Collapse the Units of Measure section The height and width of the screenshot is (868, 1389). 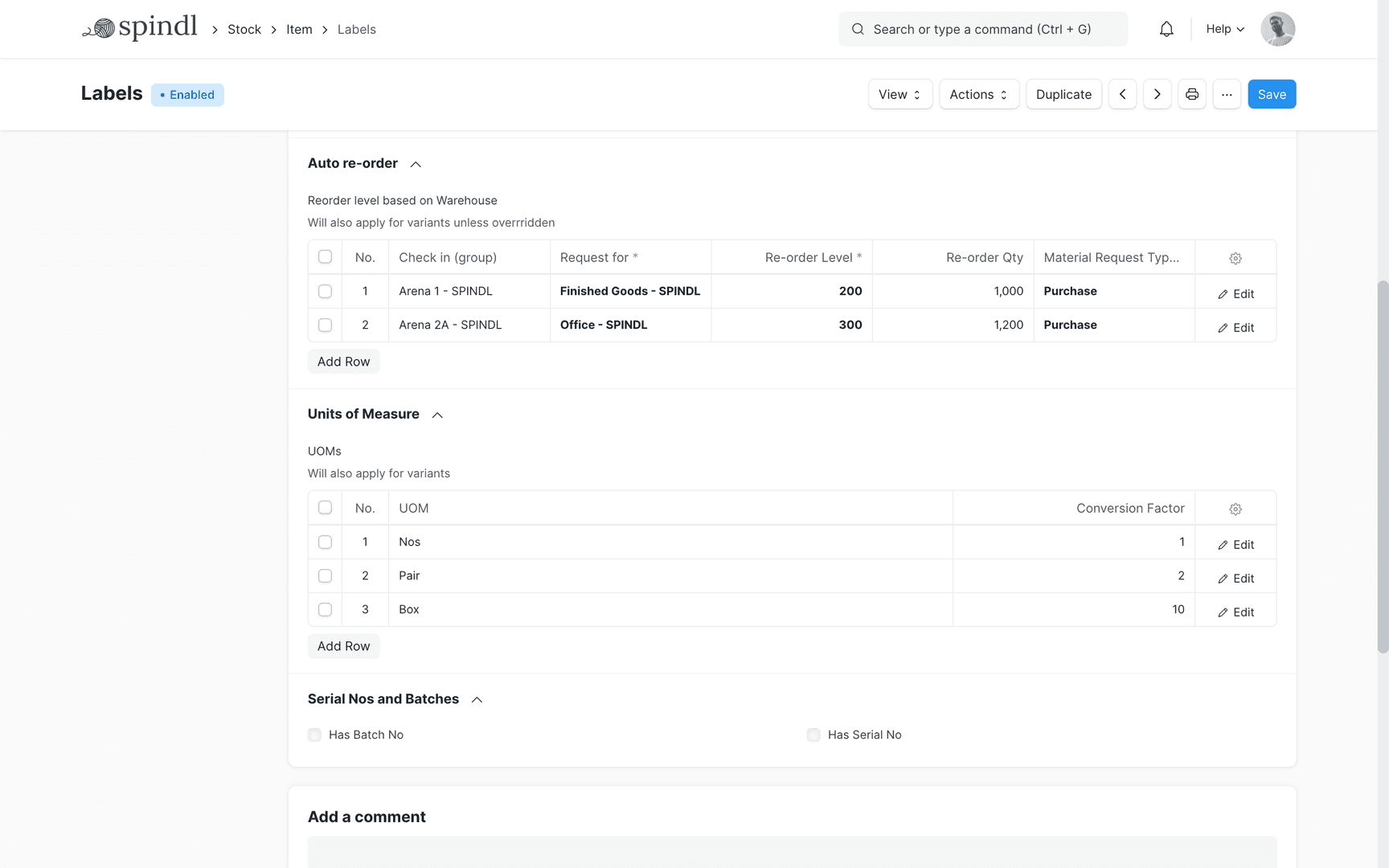436,415
